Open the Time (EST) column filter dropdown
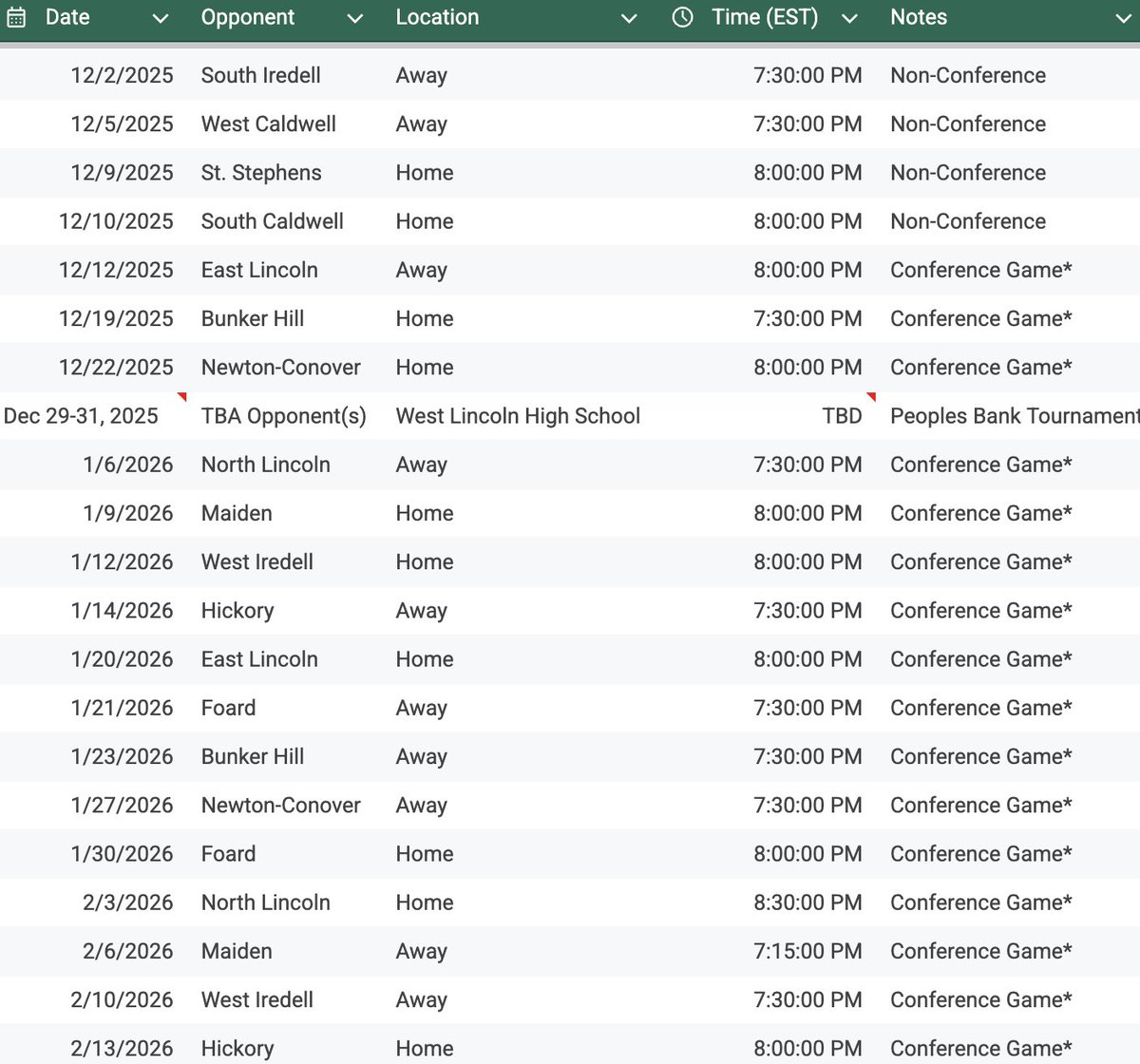Image resolution: width=1140 pixels, height=1064 pixels. tap(849, 18)
